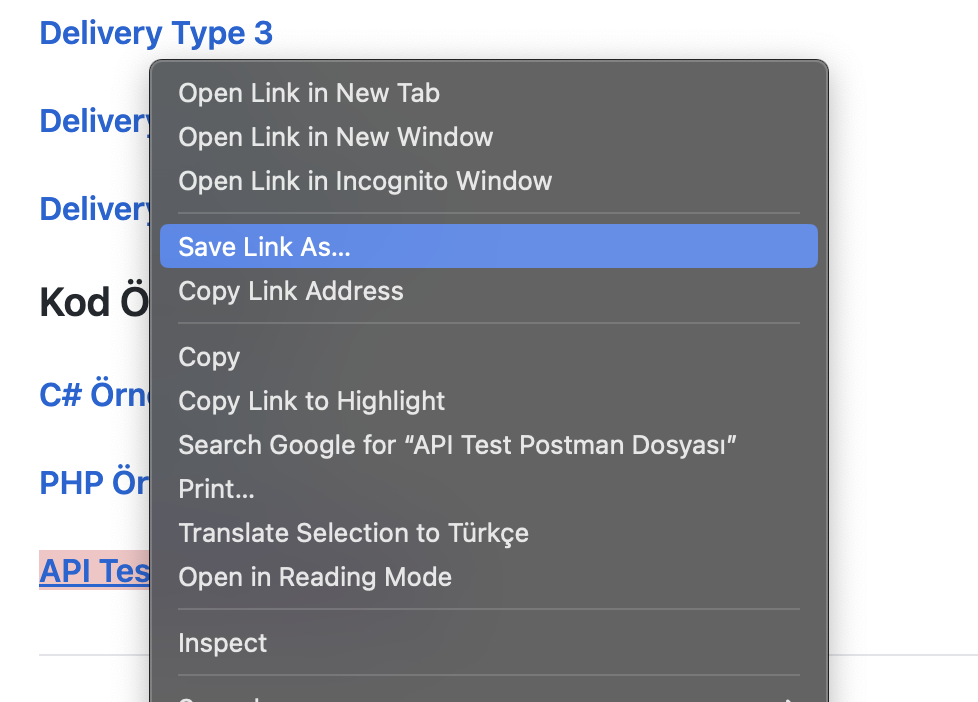Translate Selection to Türkçe
This screenshot has width=978, height=702.
(353, 533)
